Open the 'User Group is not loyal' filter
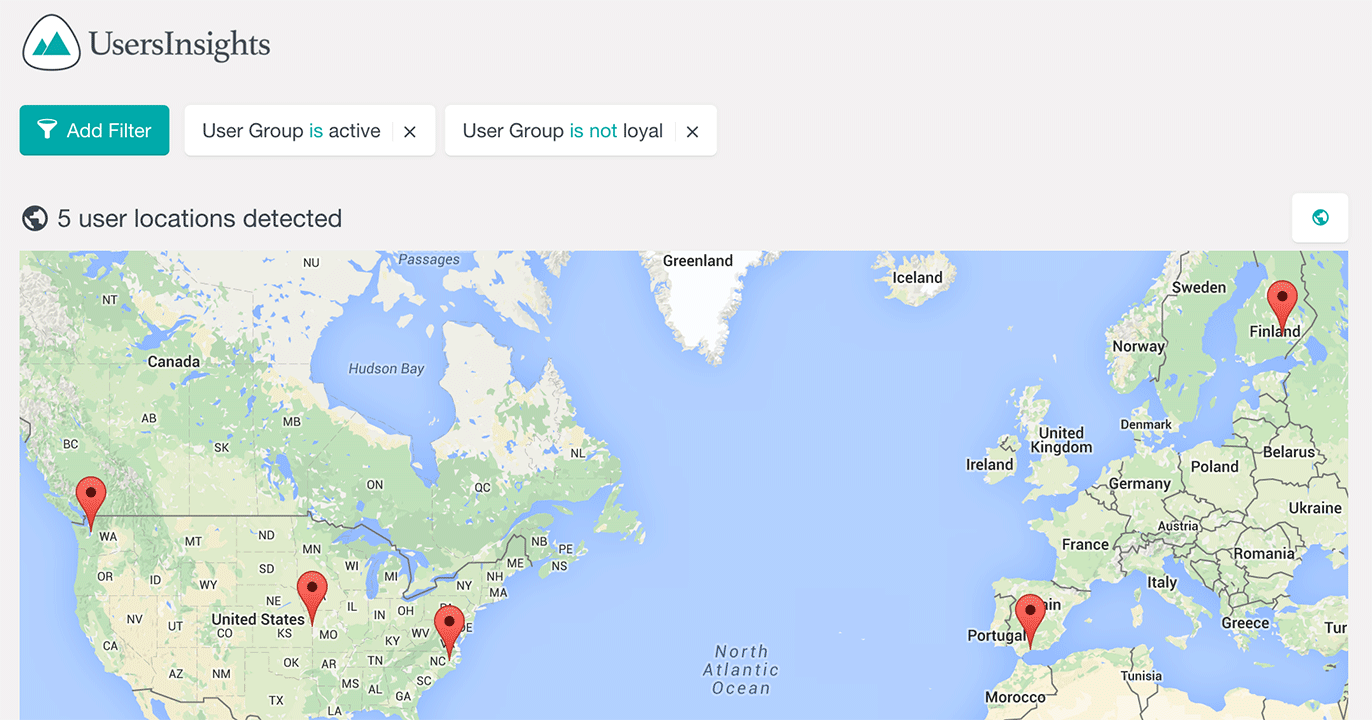1372x720 pixels. pos(562,131)
